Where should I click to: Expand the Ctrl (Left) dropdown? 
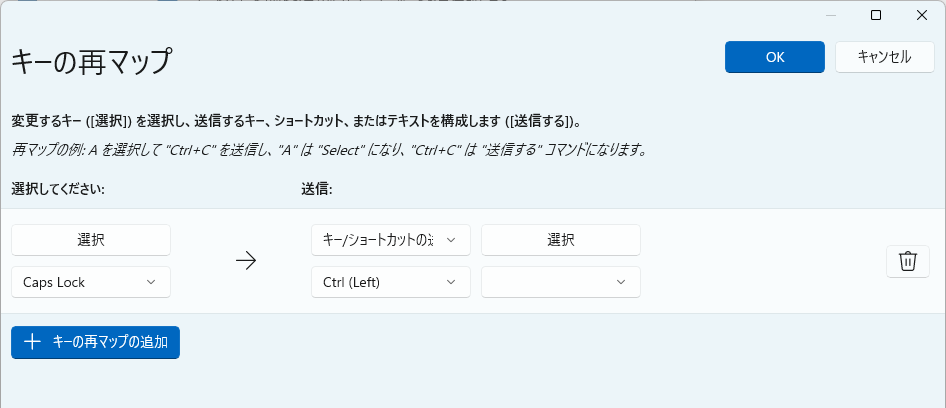(391, 282)
